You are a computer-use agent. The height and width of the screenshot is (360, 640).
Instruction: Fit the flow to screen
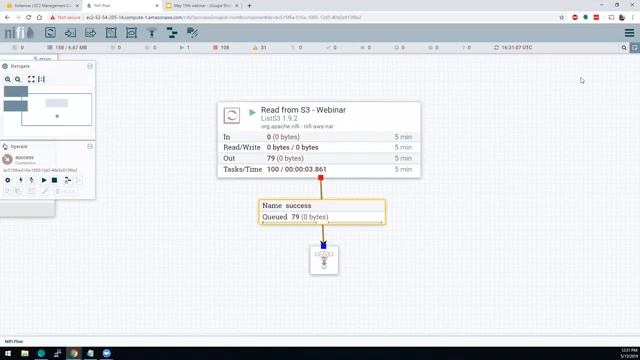(31, 79)
